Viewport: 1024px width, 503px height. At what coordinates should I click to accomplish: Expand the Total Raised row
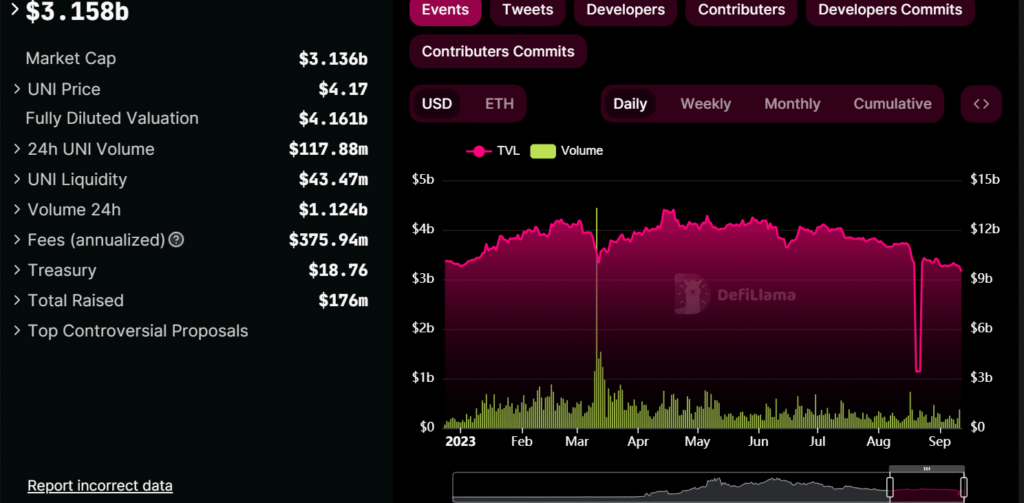pyautogui.click(x=18, y=301)
